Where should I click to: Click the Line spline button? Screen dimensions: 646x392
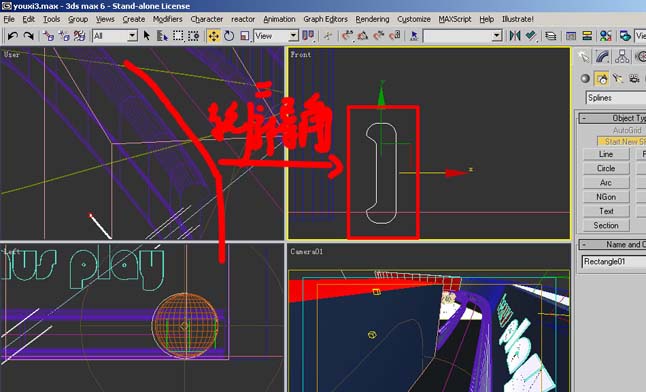[x=606, y=154]
